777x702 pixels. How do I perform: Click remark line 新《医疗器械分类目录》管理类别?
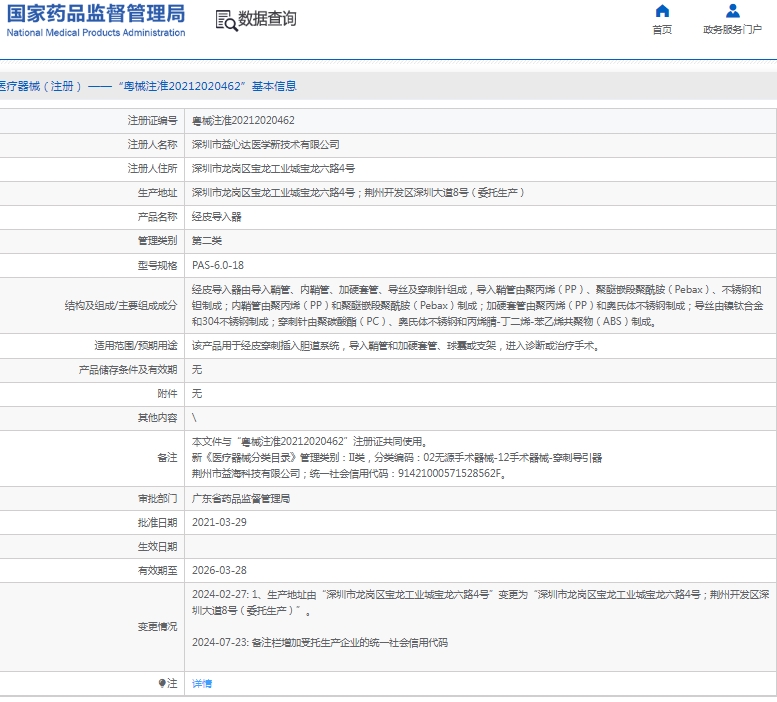396,458
